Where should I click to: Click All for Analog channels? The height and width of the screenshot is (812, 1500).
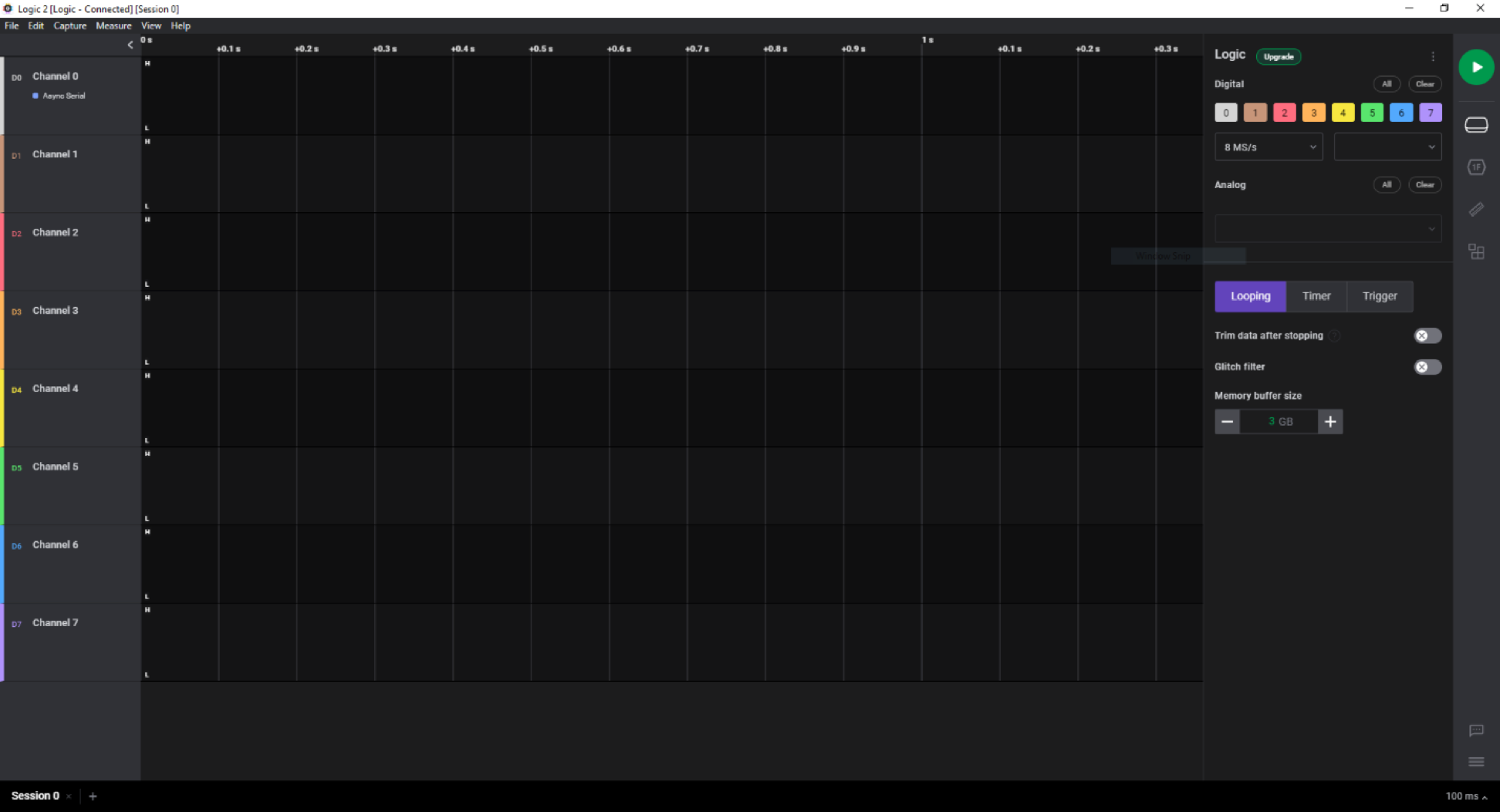click(1387, 185)
